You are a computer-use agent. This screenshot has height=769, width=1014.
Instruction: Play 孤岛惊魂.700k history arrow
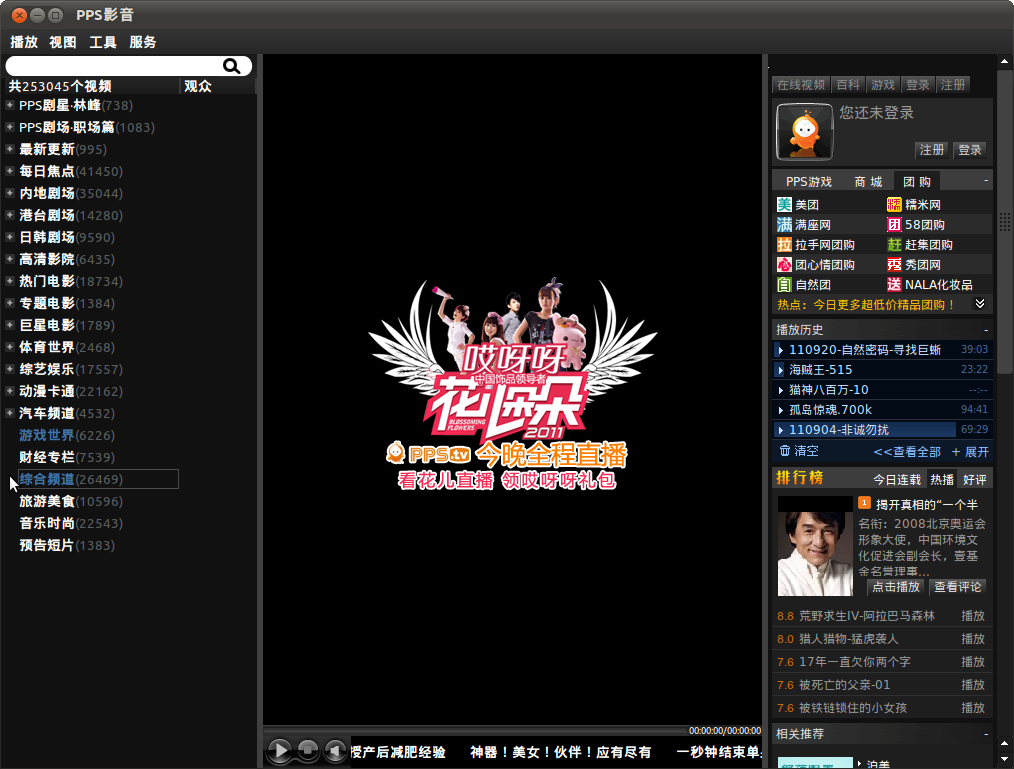(x=781, y=410)
